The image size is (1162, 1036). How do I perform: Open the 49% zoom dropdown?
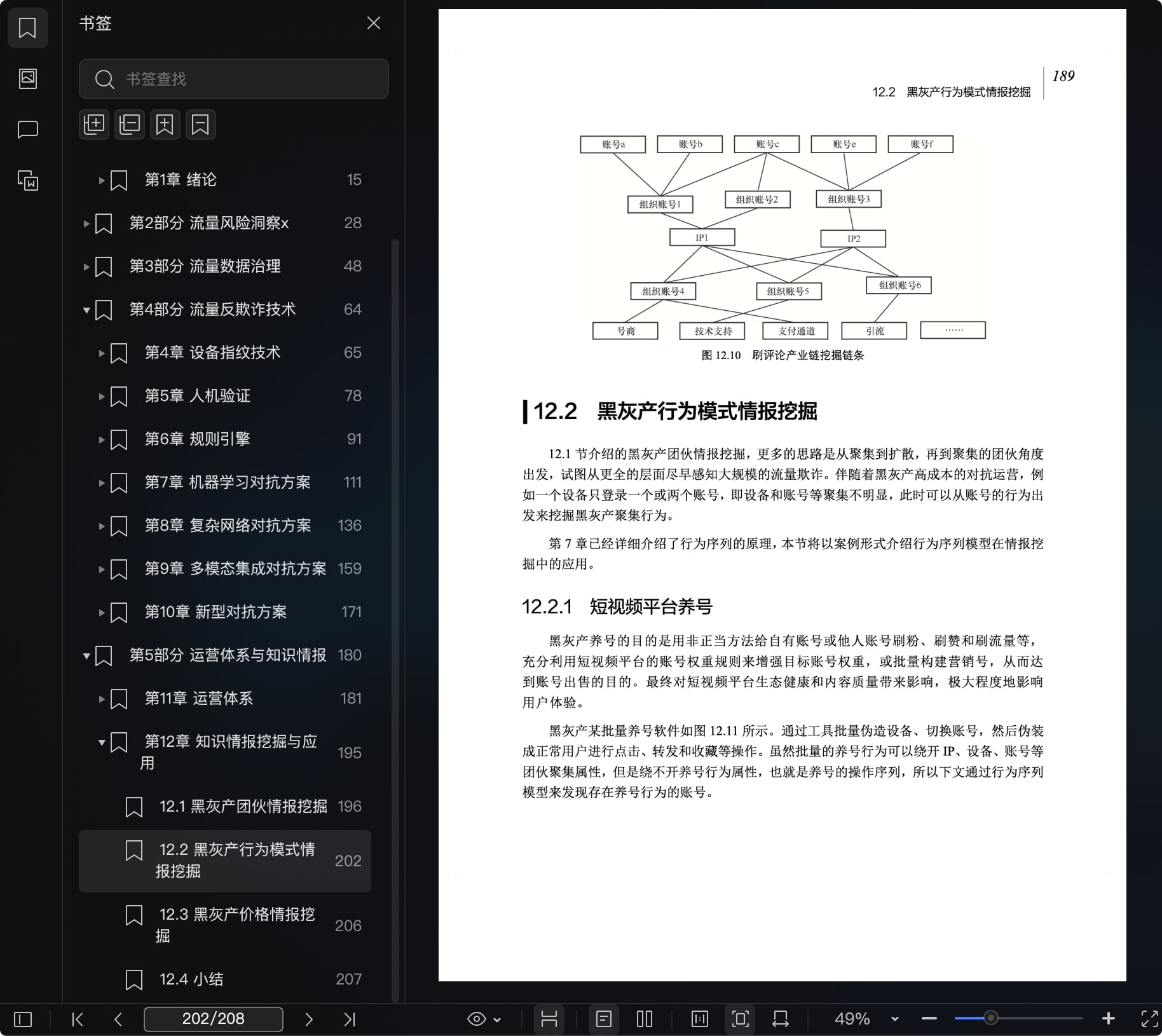895,1019
